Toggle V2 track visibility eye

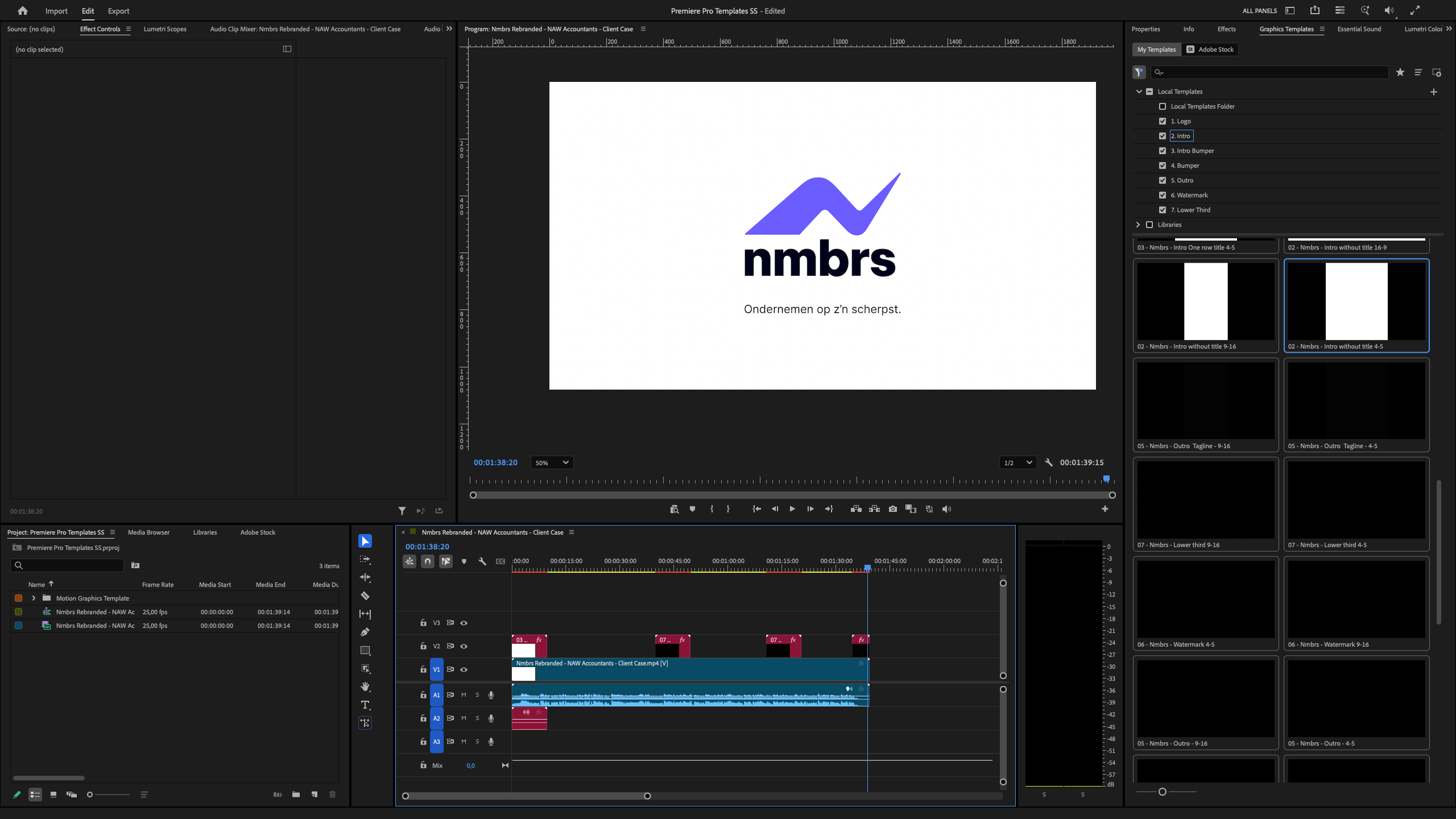464,646
